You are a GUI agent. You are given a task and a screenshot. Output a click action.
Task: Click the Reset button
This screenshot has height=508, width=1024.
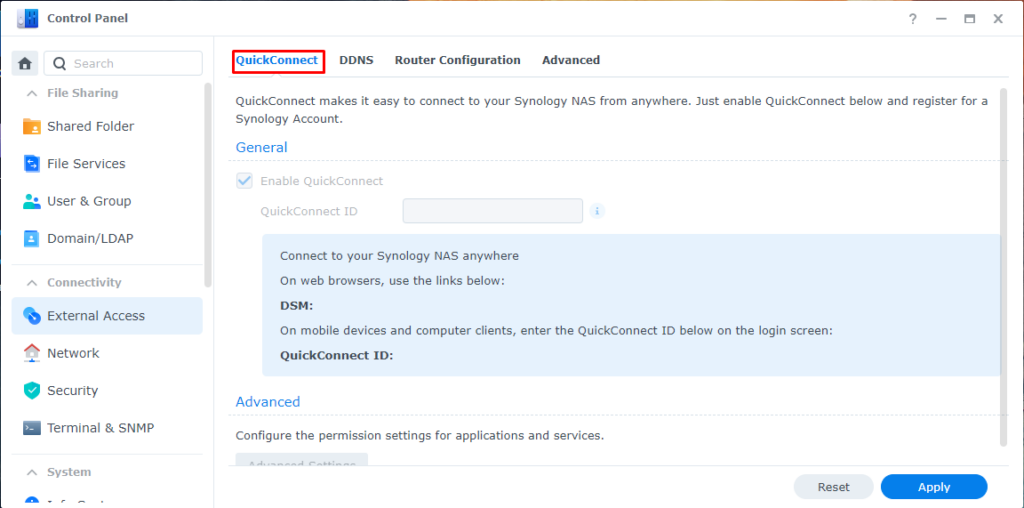pyautogui.click(x=833, y=487)
